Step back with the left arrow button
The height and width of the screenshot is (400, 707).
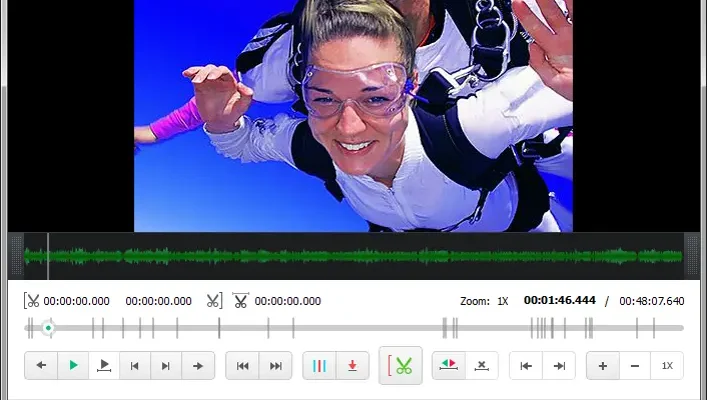(x=41, y=365)
